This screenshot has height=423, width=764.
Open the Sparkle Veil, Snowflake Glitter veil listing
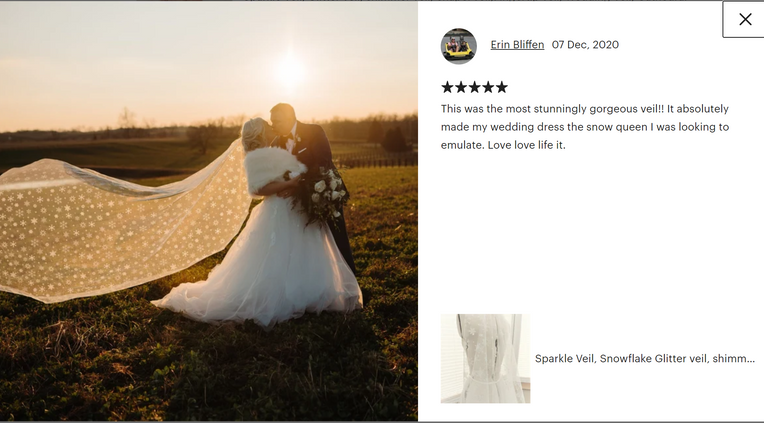[x=645, y=359]
